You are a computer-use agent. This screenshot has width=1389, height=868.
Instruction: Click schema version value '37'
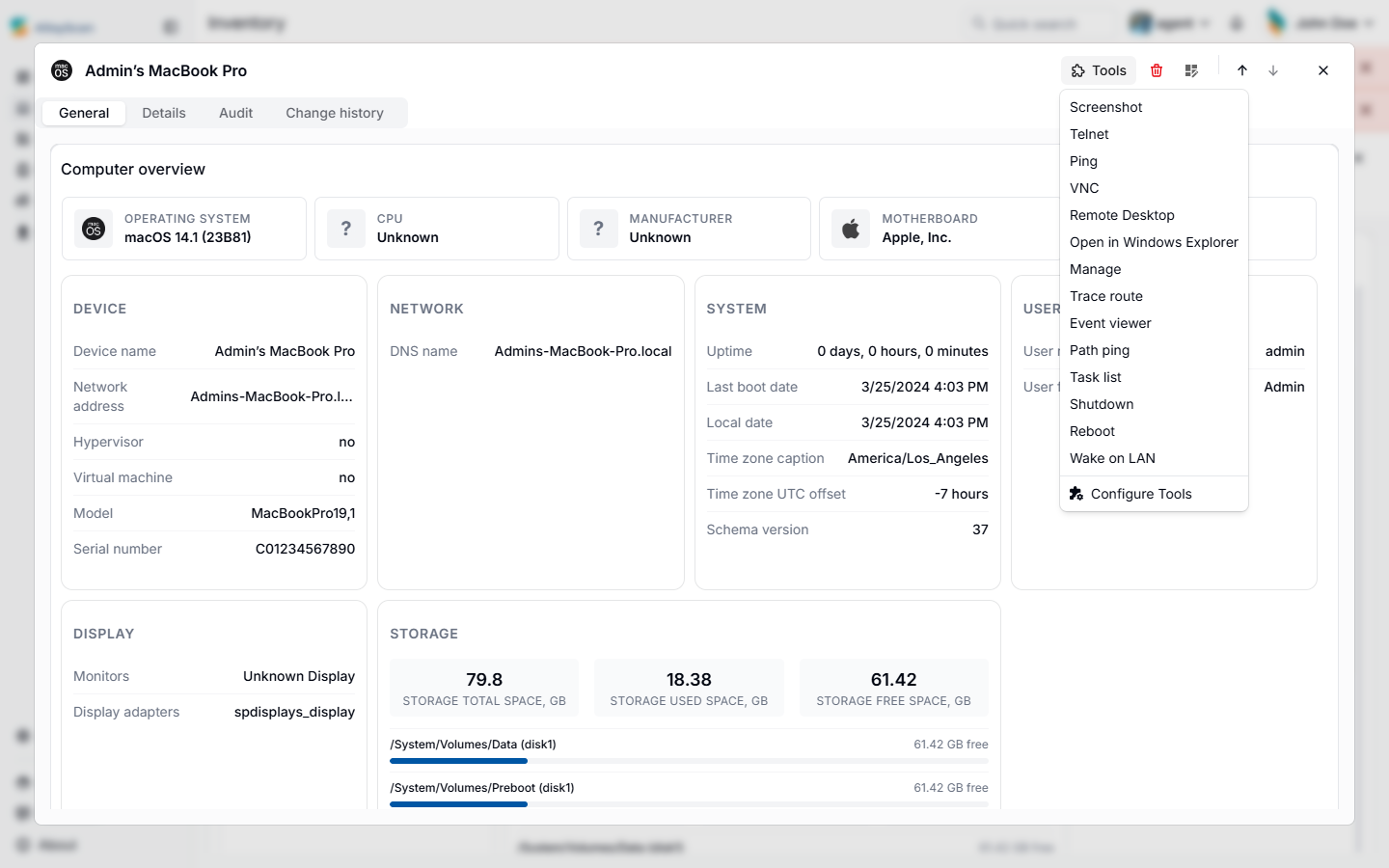pyautogui.click(x=980, y=529)
